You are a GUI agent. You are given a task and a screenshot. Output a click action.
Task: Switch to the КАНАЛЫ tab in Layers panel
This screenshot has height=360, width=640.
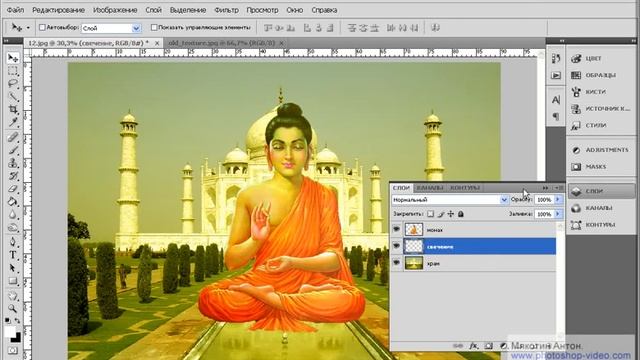click(430, 188)
